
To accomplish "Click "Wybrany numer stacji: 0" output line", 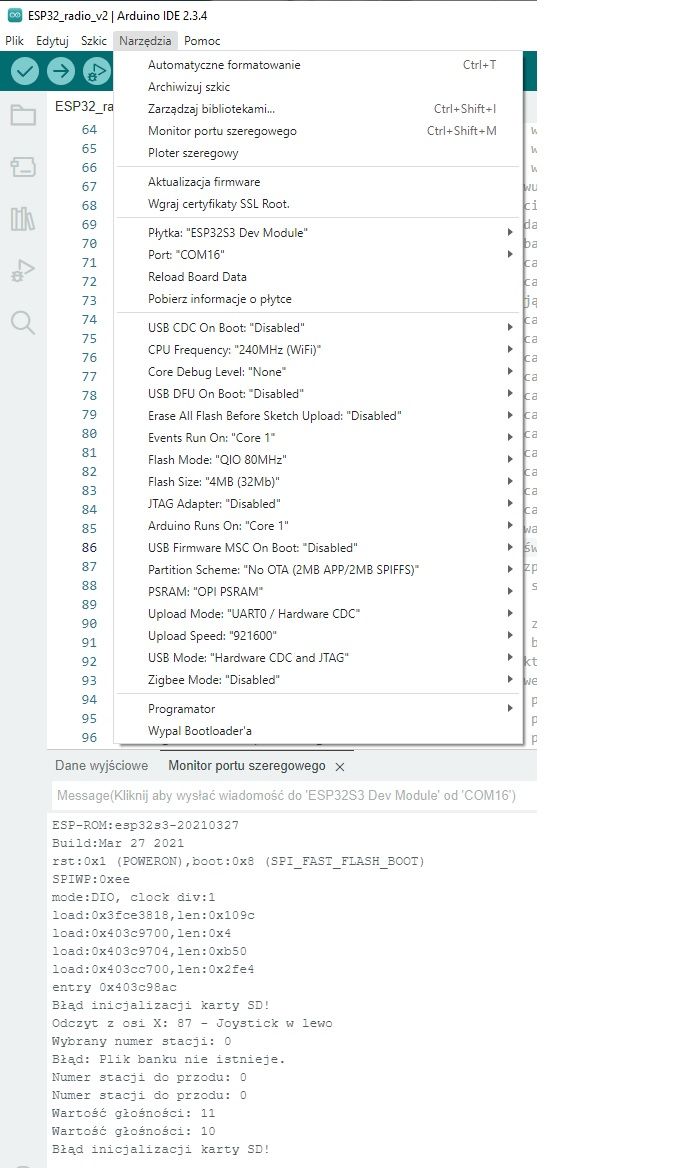I will click(142, 1041).
